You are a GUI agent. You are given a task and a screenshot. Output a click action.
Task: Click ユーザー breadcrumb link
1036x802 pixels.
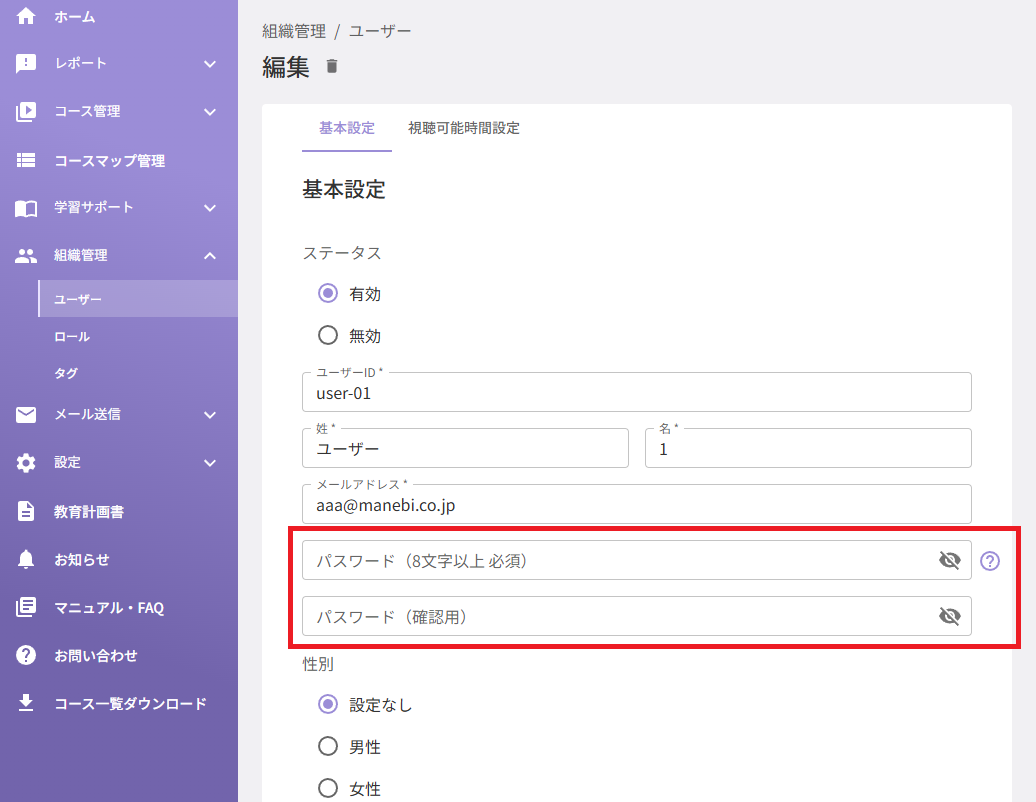(x=380, y=31)
